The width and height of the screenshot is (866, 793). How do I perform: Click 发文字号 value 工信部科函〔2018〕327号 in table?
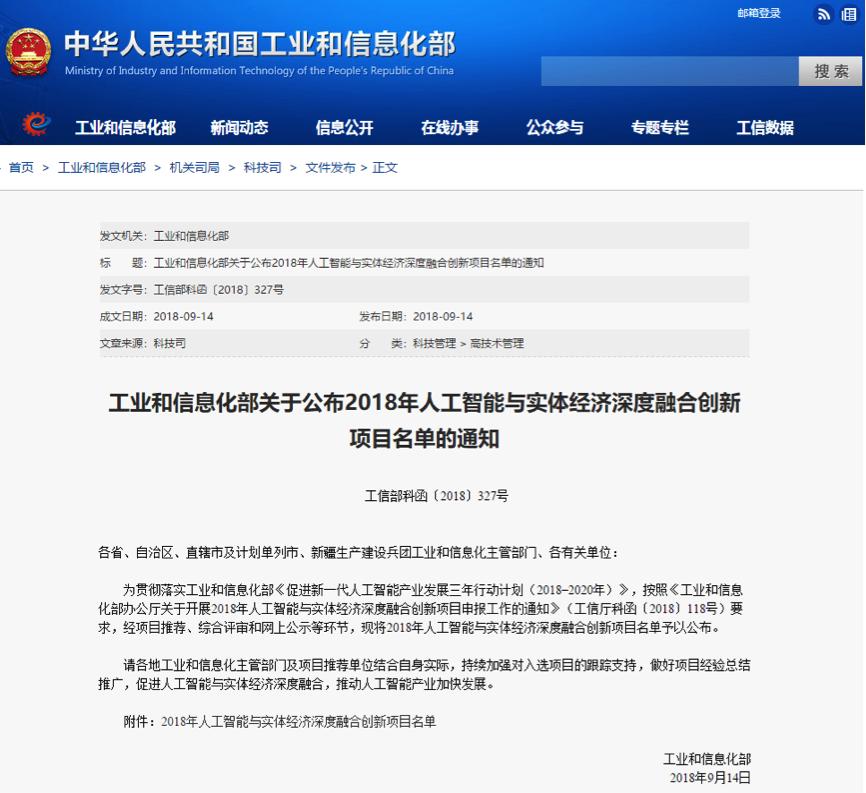(x=219, y=290)
